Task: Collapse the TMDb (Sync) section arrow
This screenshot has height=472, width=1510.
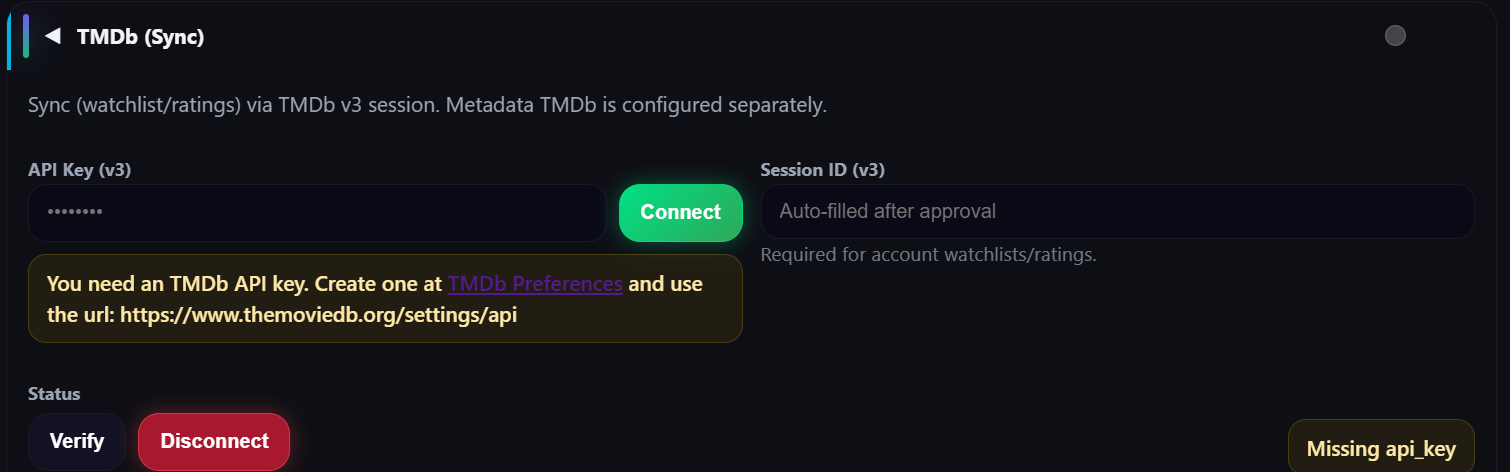Action: pyautogui.click(x=53, y=37)
